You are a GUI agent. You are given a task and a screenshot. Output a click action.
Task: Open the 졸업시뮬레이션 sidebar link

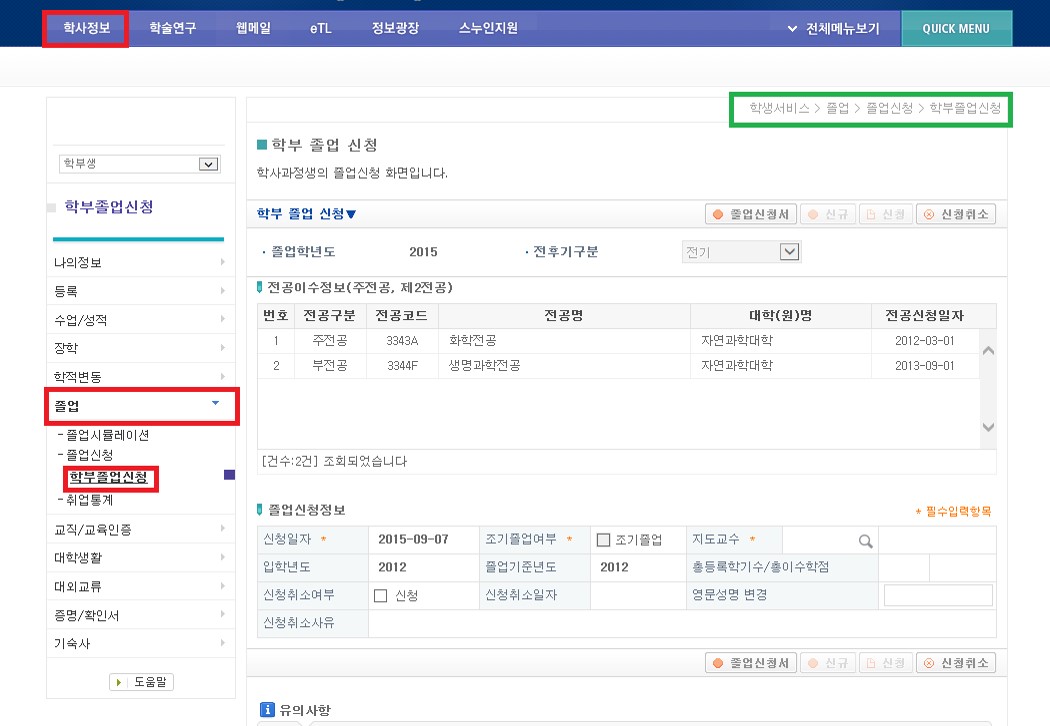tap(108, 436)
